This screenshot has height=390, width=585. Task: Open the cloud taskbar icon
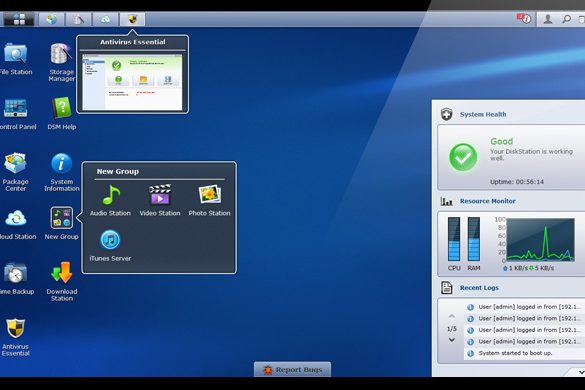pos(106,19)
